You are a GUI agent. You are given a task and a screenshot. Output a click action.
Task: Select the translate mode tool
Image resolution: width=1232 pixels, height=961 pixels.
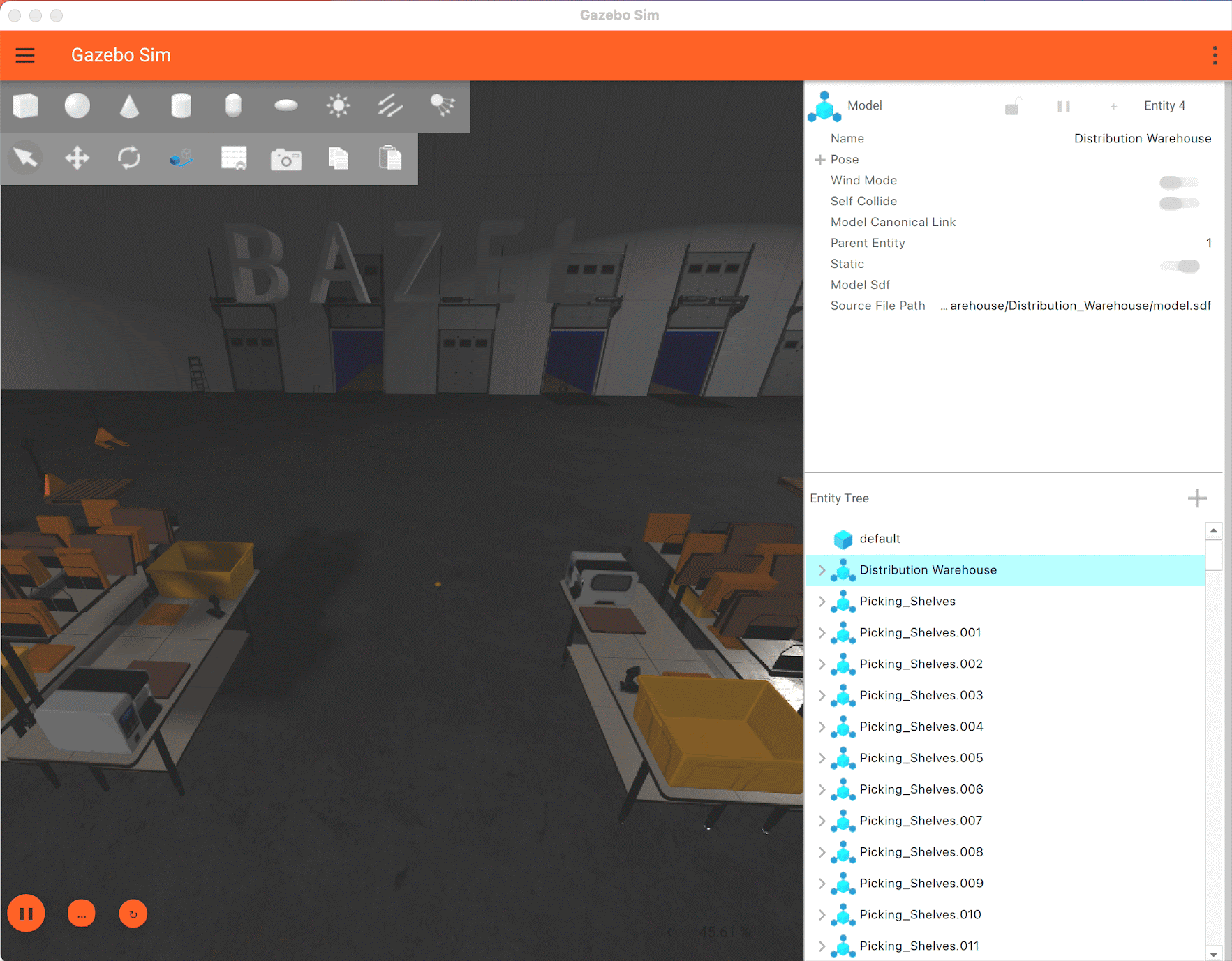[x=77, y=158]
